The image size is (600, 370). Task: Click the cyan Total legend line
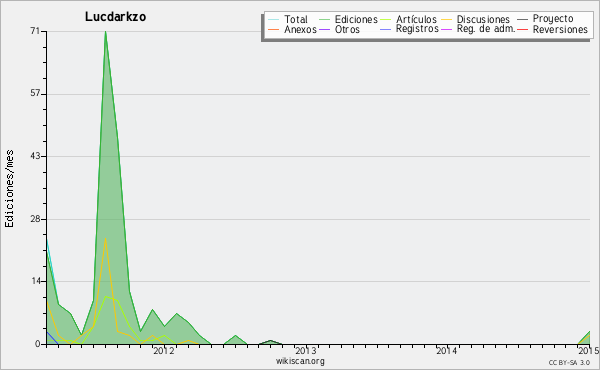point(274,20)
